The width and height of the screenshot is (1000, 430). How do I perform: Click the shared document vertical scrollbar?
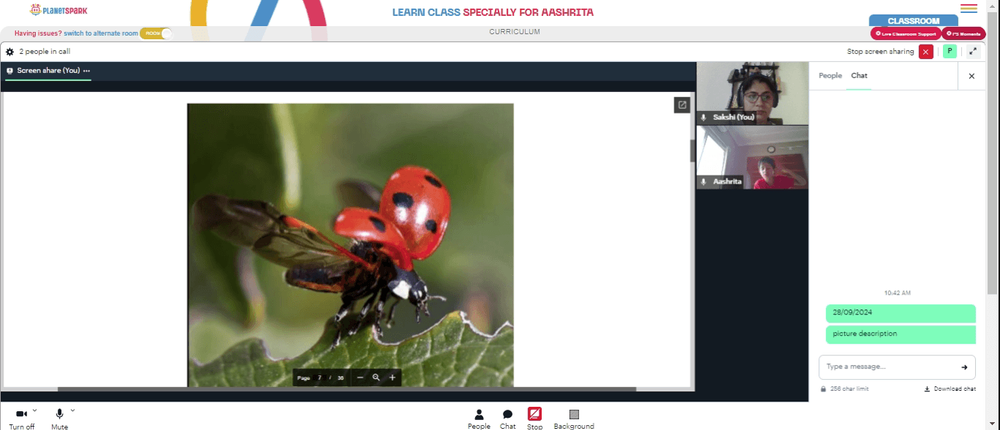coord(693,151)
